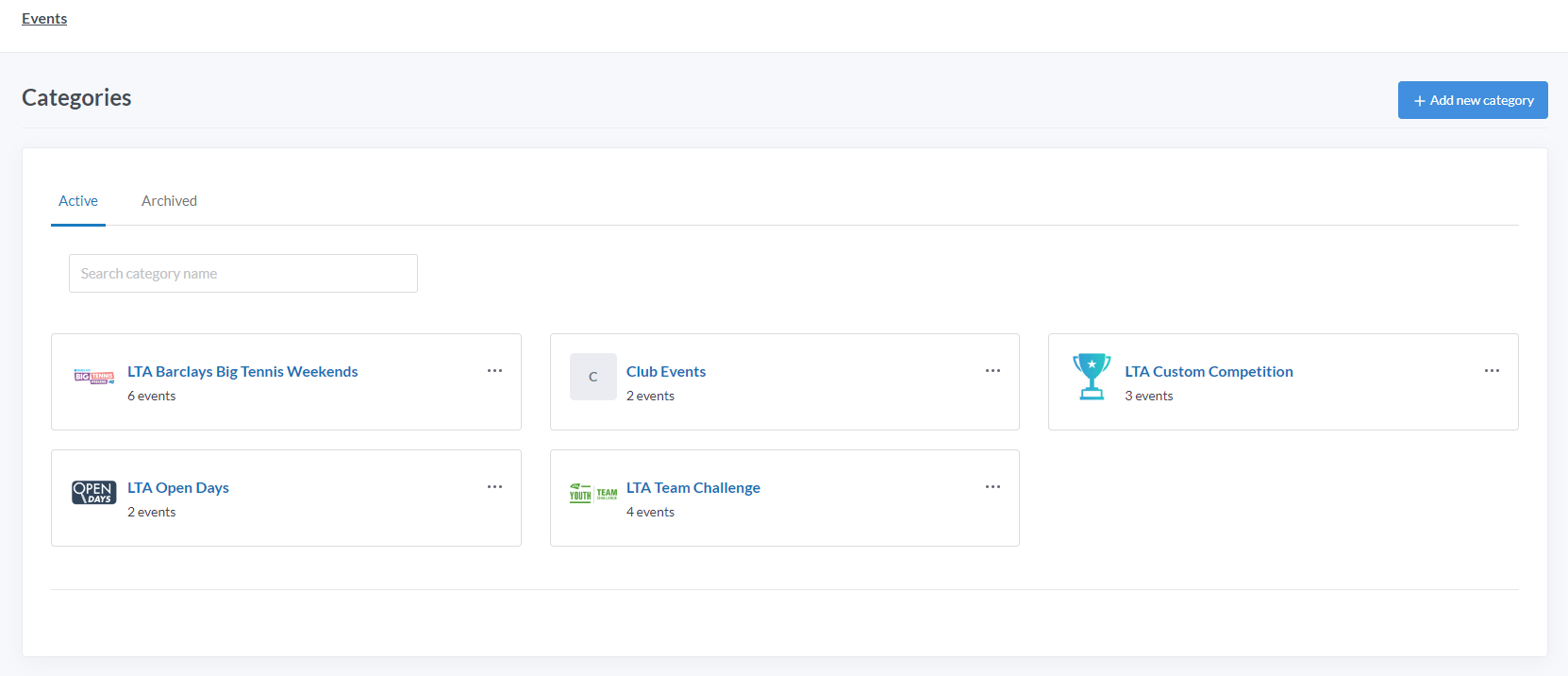The height and width of the screenshot is (676, 1568).
Task: Open the LTA Open Days category
Action: (x=178, y=488)
